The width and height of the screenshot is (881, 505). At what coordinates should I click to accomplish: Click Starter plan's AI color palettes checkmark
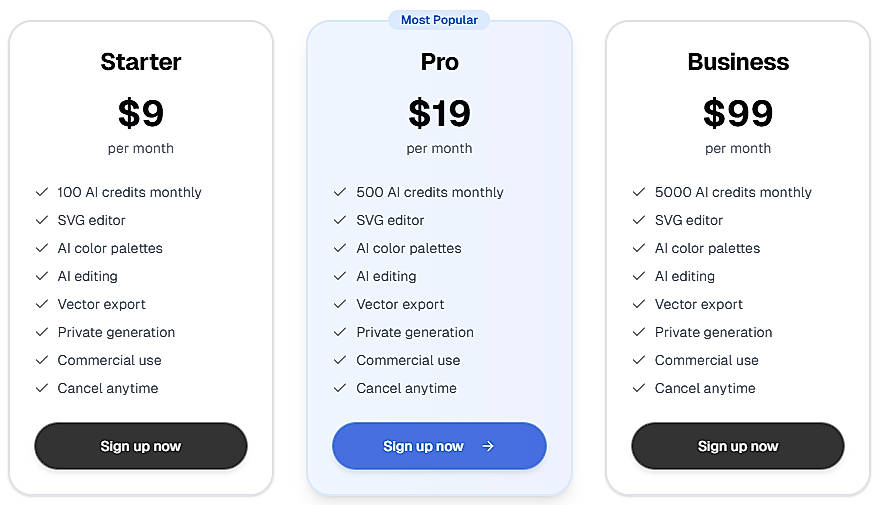tap(42, 248)
